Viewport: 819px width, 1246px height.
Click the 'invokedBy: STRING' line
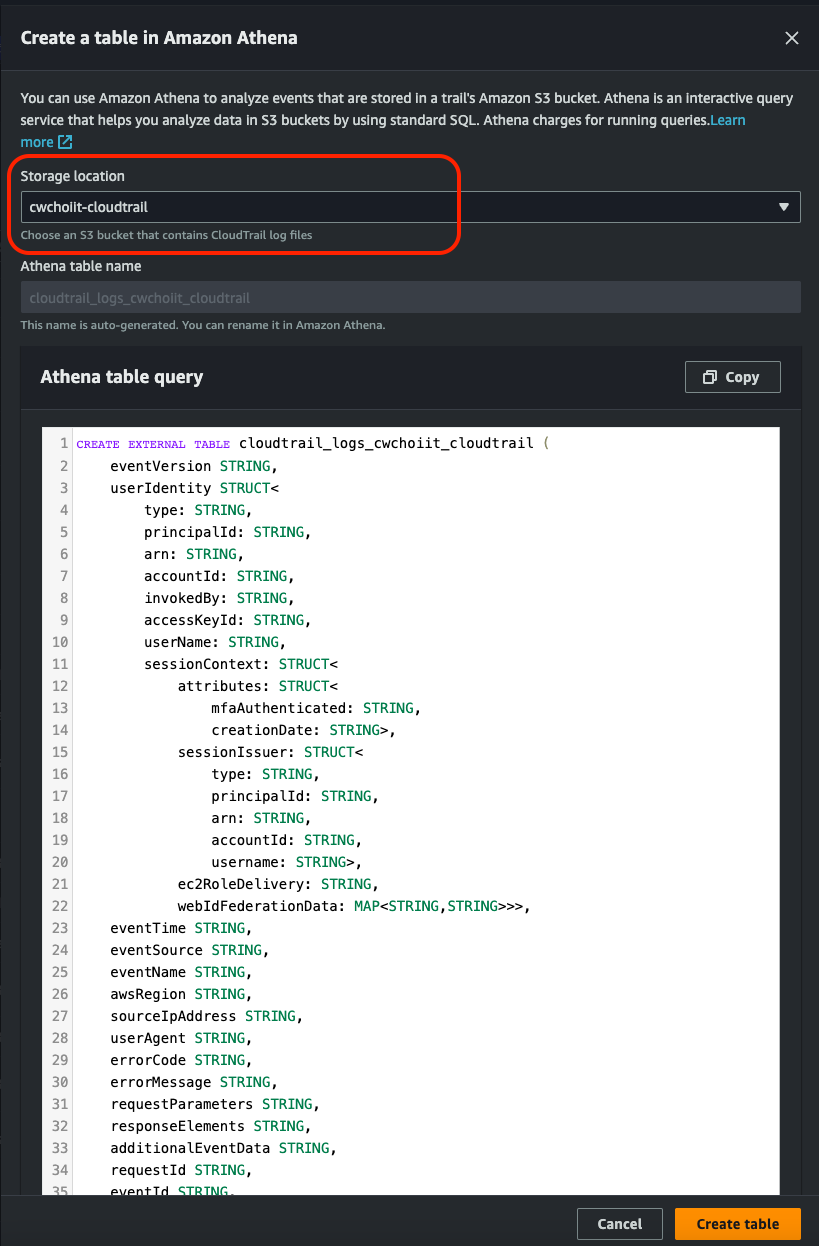[x=220, y=598]
